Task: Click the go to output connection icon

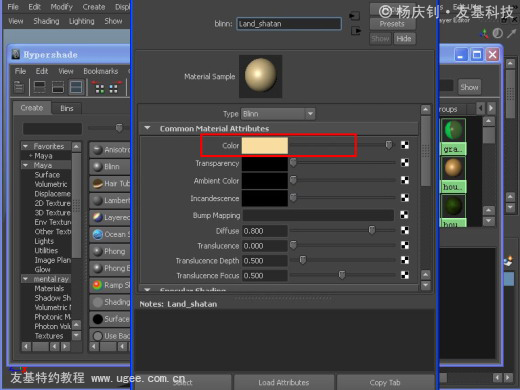Action: (356, 31)
